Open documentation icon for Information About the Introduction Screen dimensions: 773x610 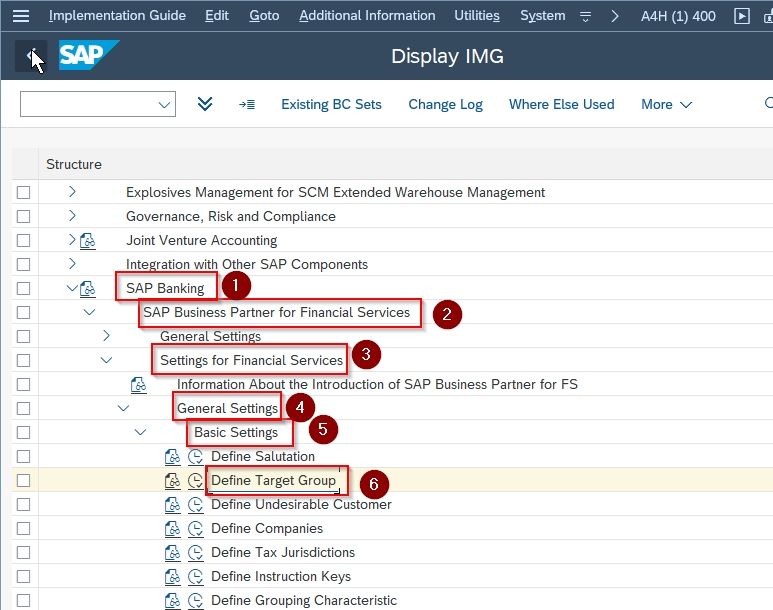pyautogui.click(x=139, y=385)
